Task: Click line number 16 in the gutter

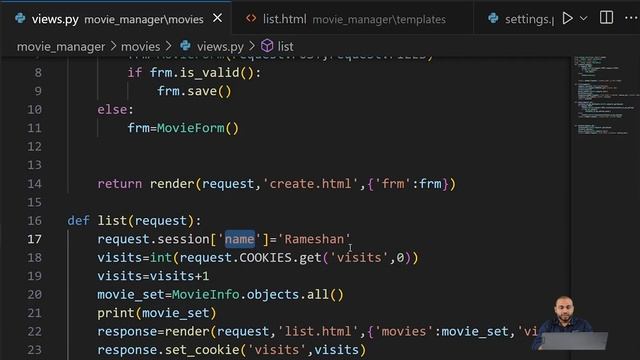Action: [x=35, y=221]
